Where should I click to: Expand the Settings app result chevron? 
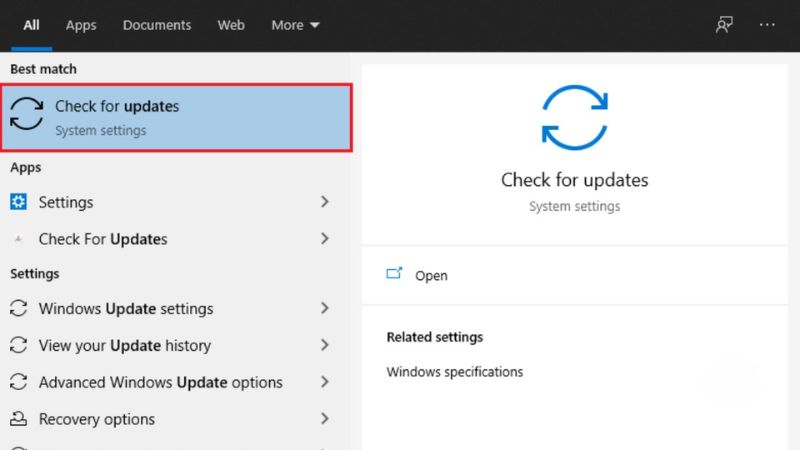(x=324, y=202)
